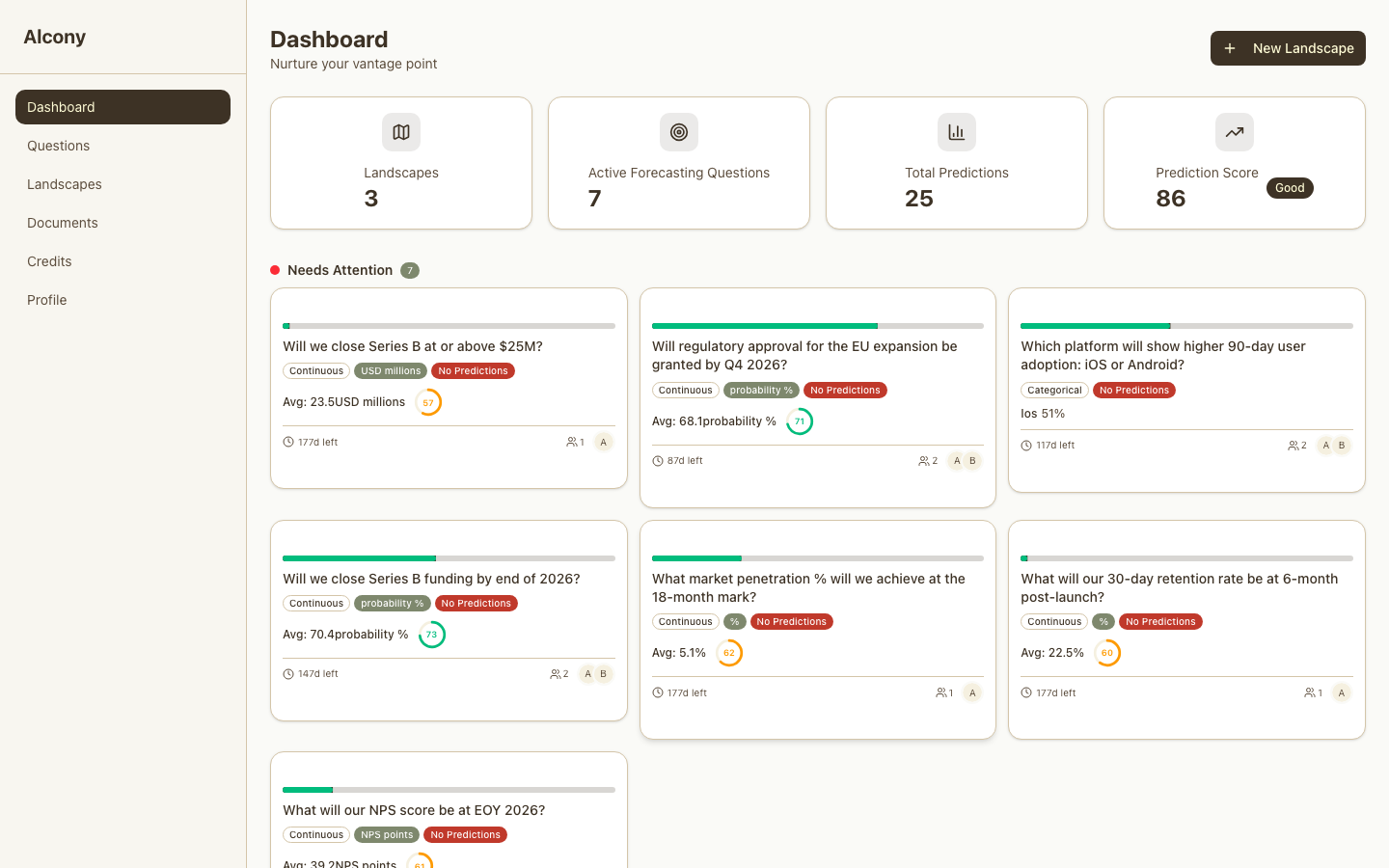Click the score ring showing 57
The height and width of the screenshot is (868, 1389).
coord(428,402)
